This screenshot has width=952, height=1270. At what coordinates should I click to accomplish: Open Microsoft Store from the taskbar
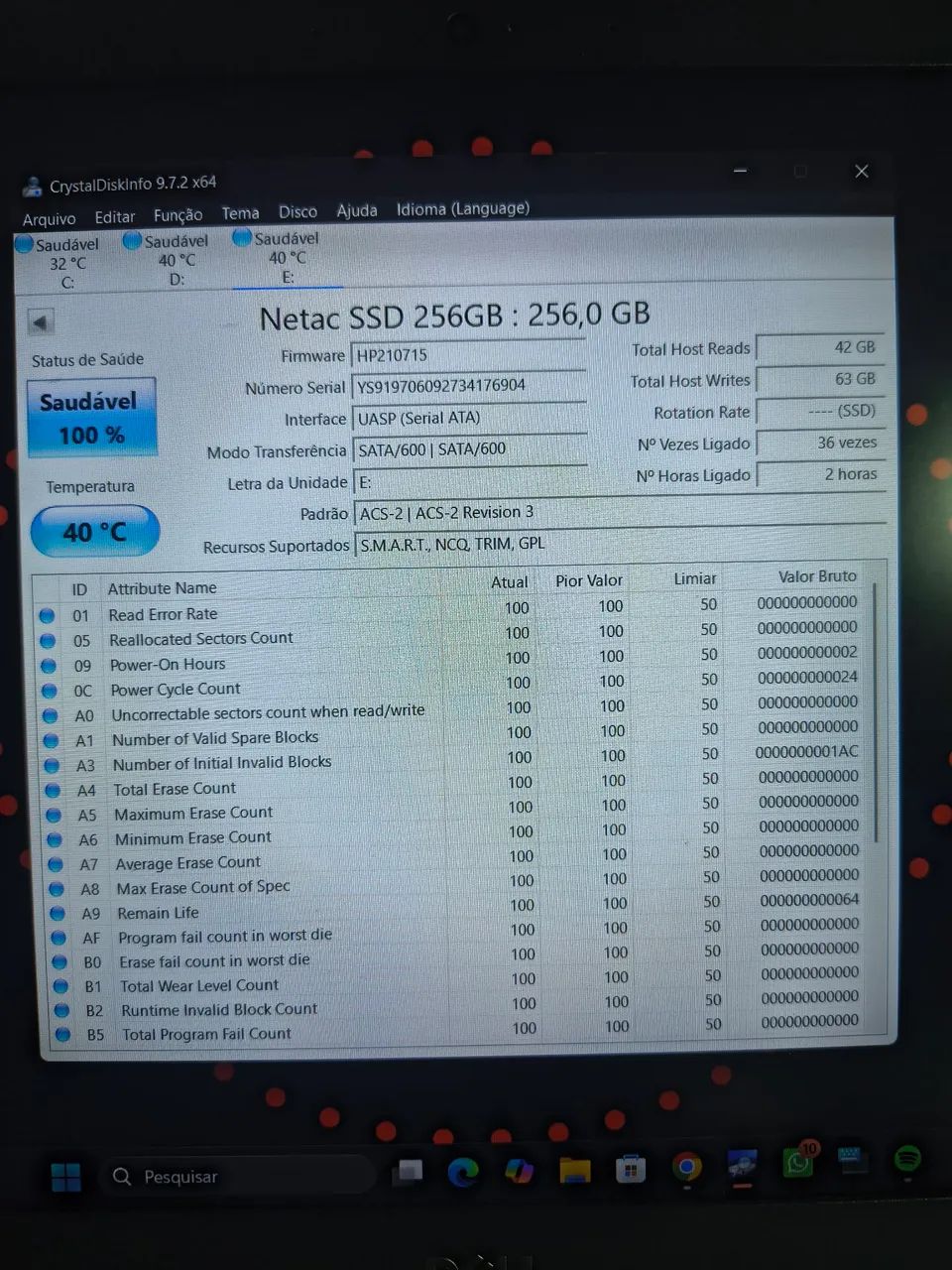pyautogui.click(x=631, y=1169)
